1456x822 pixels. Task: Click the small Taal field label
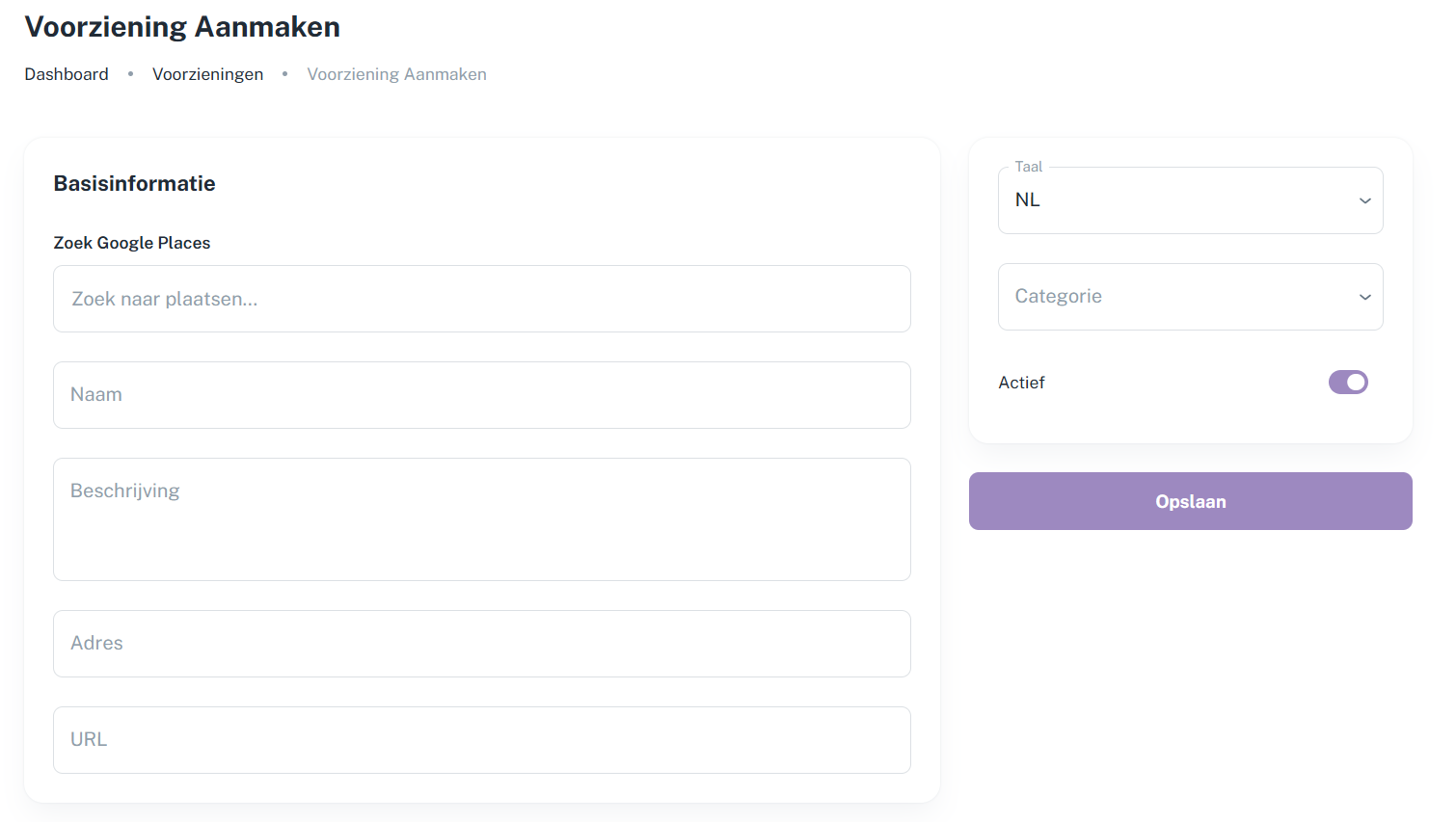(1028, 167)
